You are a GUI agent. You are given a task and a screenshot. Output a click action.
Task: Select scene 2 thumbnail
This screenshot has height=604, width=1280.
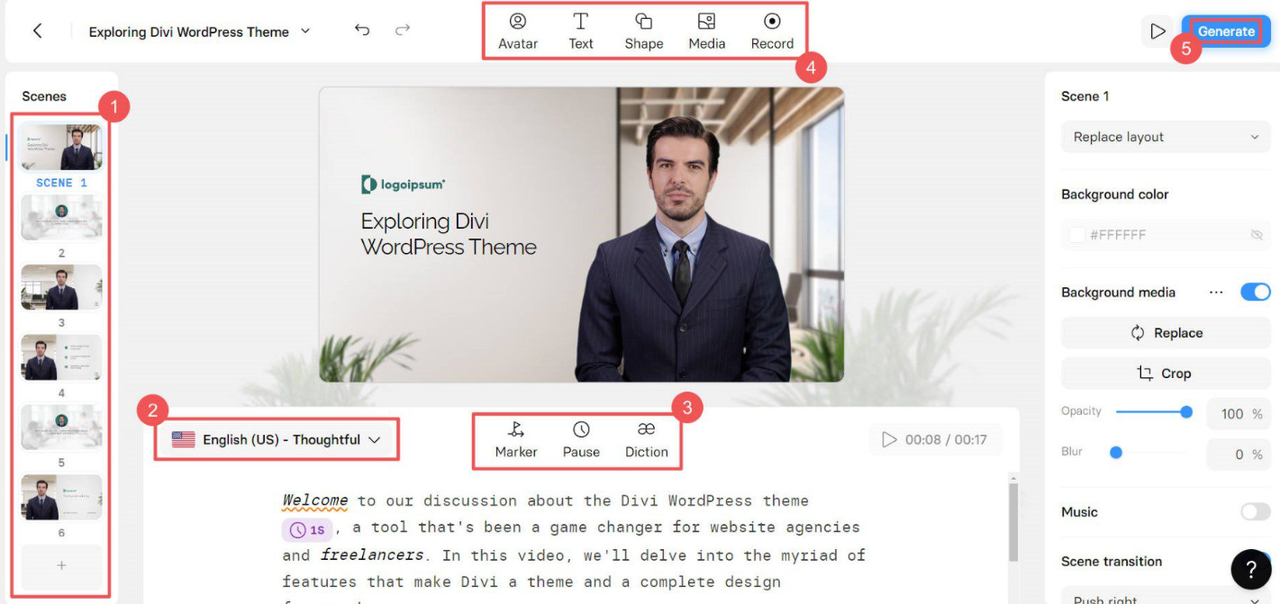pyautogui.click(x=62, y=217)
